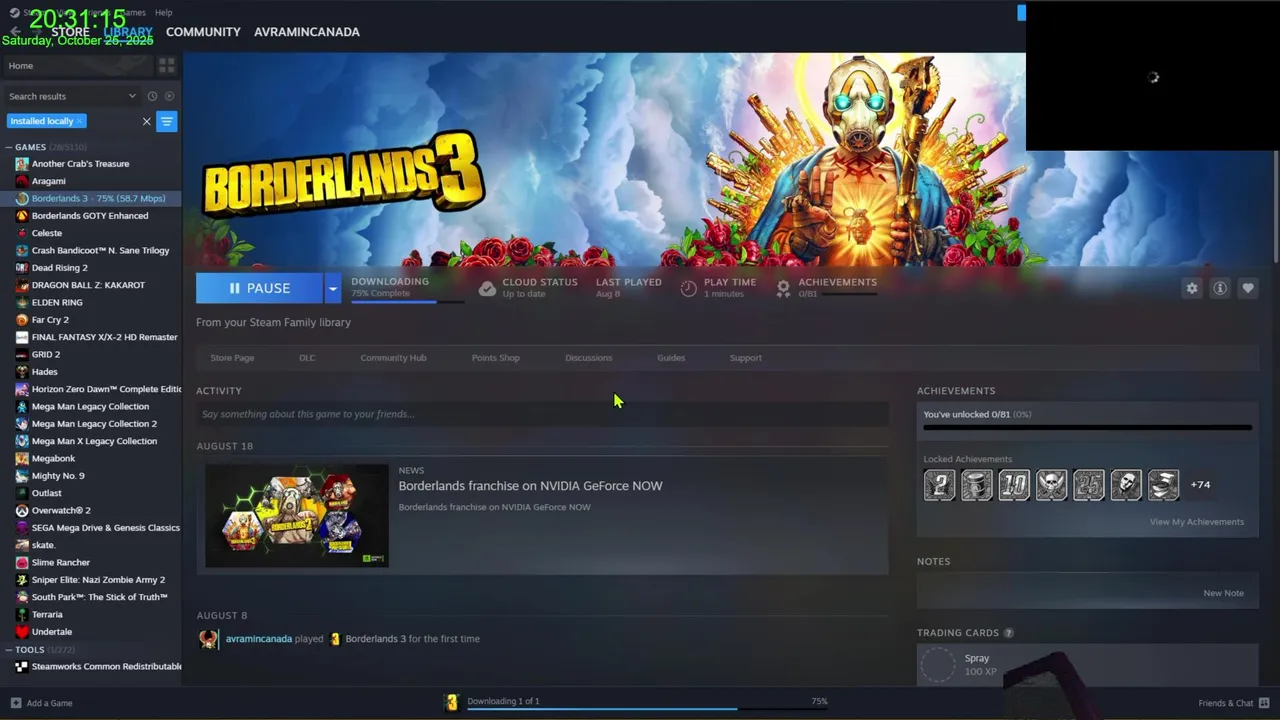Click the Achievements gear icon in header

[x=783, y=288]
